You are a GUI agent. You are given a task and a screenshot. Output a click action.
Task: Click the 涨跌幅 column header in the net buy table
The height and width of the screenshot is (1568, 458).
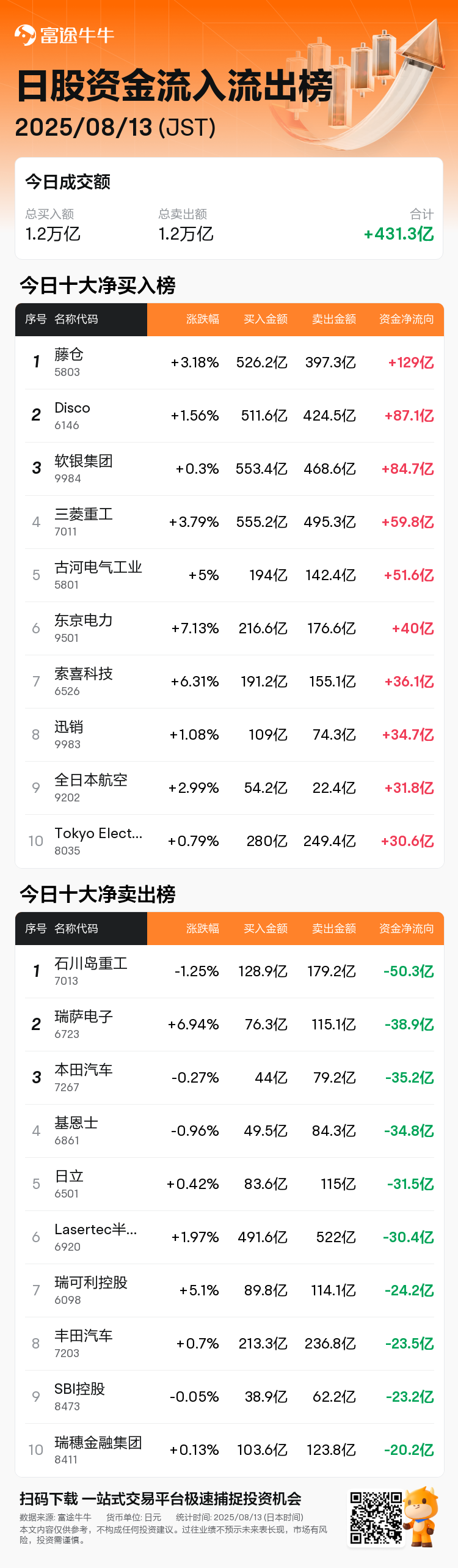(x=203, y=319)
